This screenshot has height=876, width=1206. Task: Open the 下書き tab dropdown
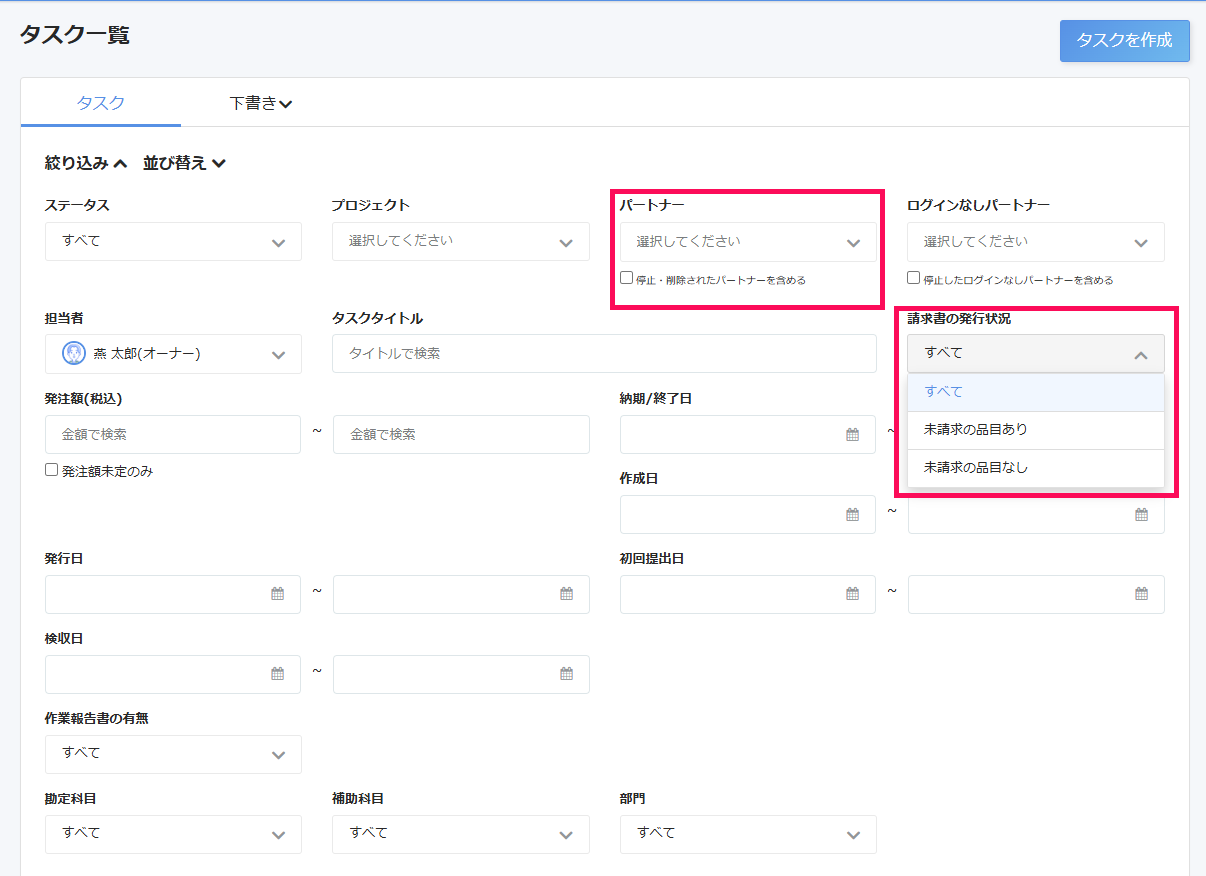[x=261, y=103]
